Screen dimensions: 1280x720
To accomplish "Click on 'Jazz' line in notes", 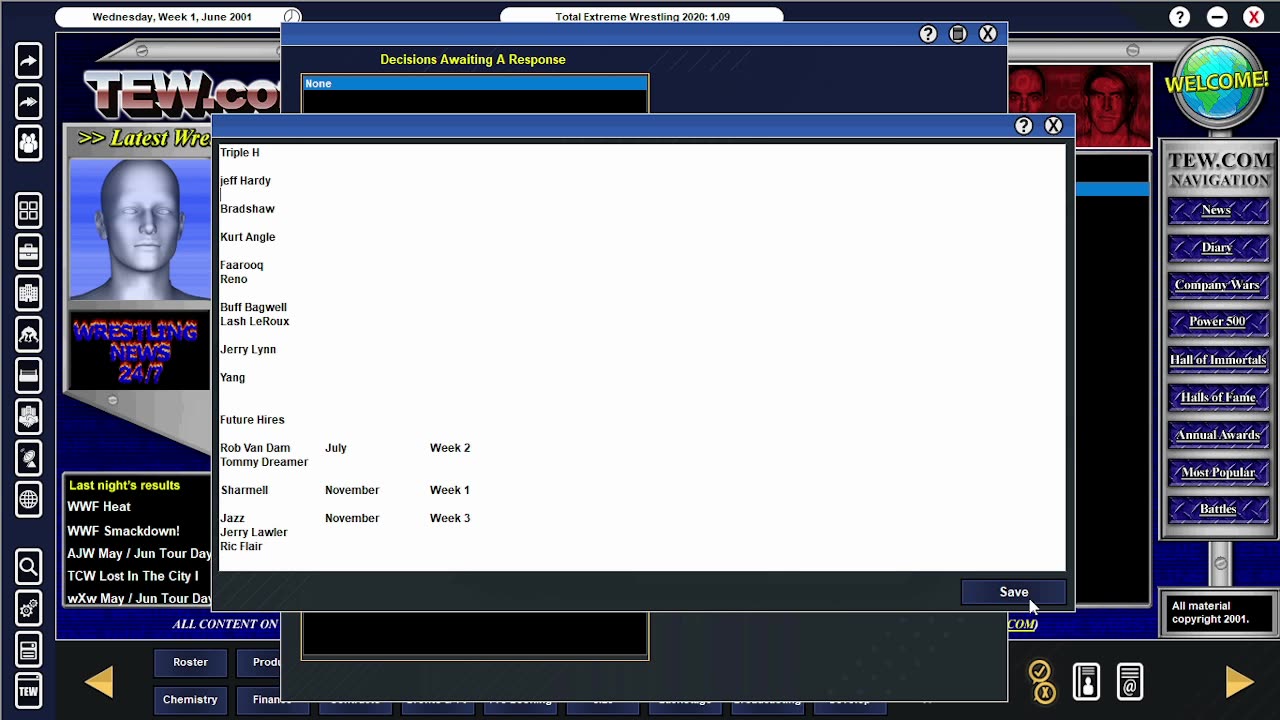I will 232,518.
